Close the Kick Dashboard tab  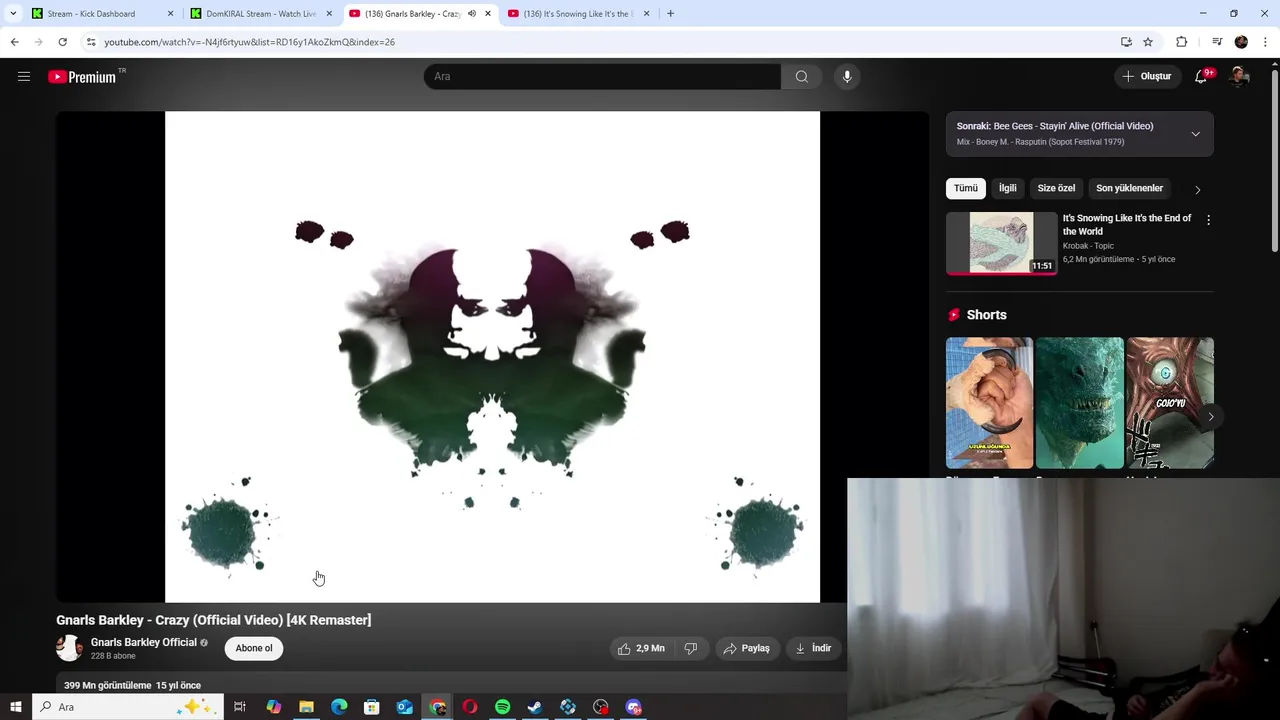tap(170, 14)
